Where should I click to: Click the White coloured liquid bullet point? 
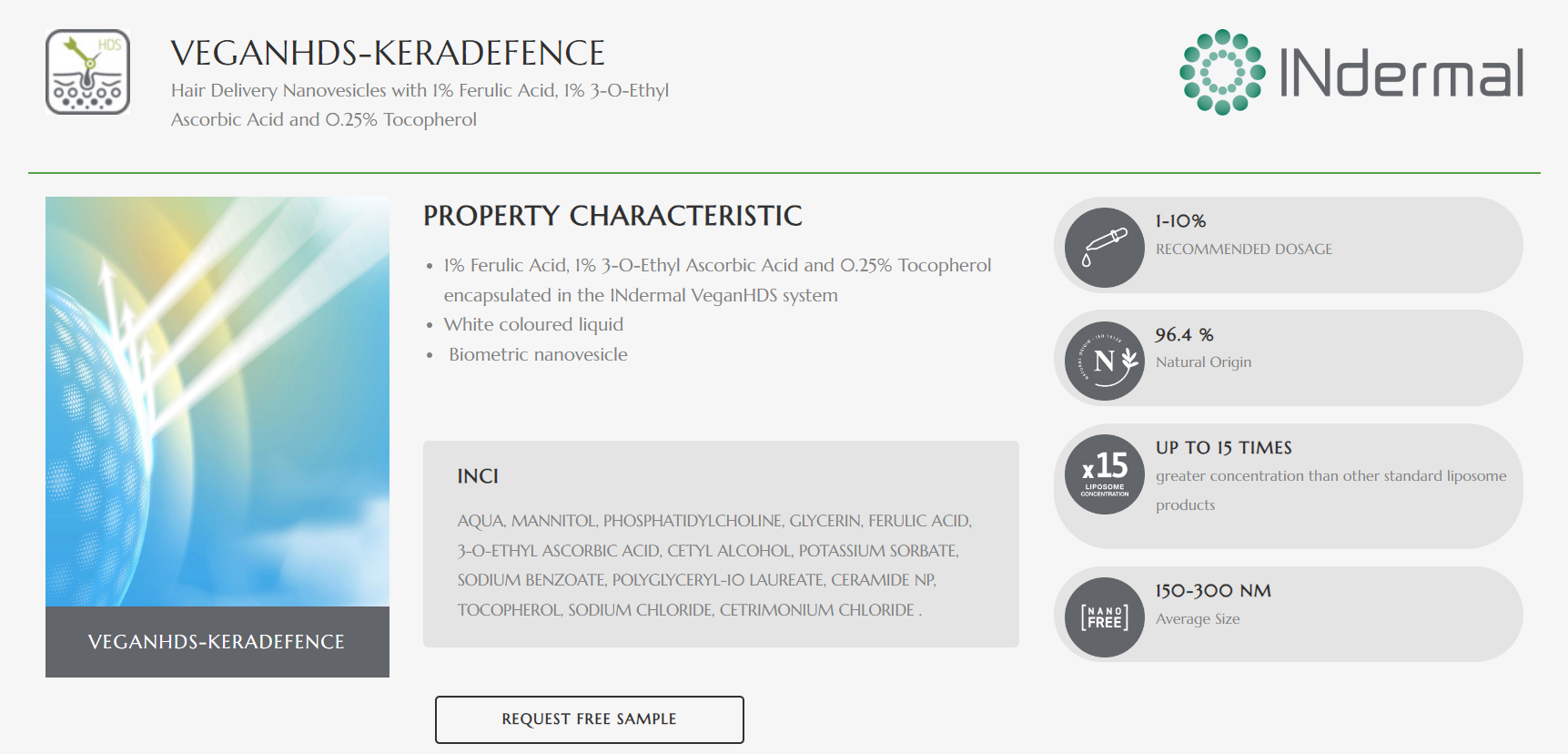[x=533, y=325]
